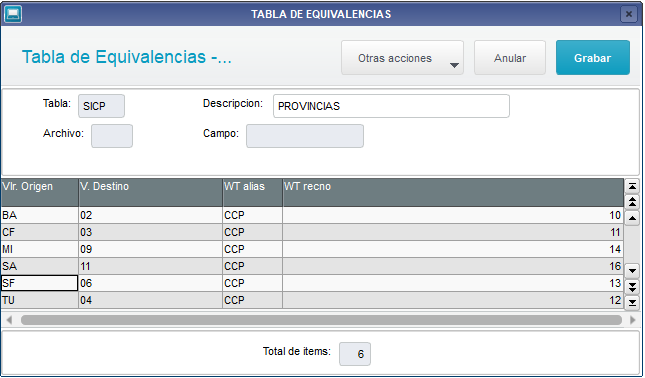Click the Grabar button

pyautogui.click(x=592, y=58)
